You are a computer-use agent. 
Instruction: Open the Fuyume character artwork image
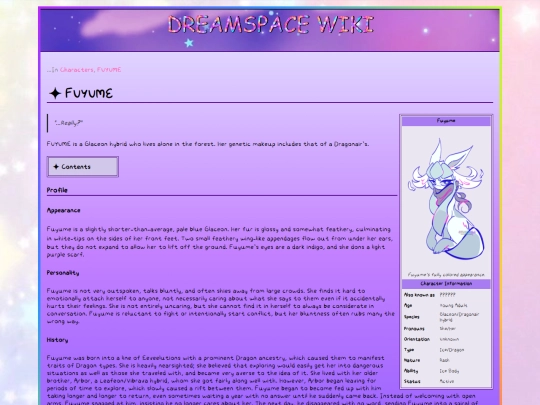pos(446,200)
